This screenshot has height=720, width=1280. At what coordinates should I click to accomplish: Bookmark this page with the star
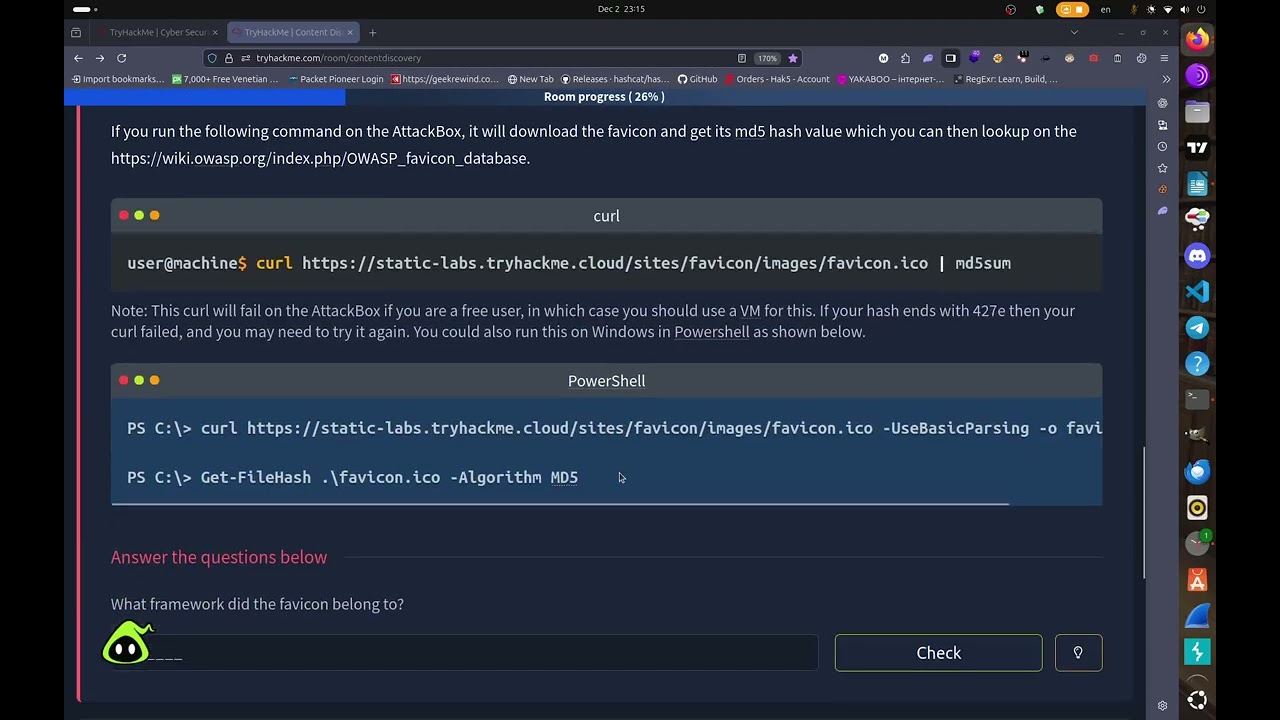pyautogui.click(x=792, y=58)
